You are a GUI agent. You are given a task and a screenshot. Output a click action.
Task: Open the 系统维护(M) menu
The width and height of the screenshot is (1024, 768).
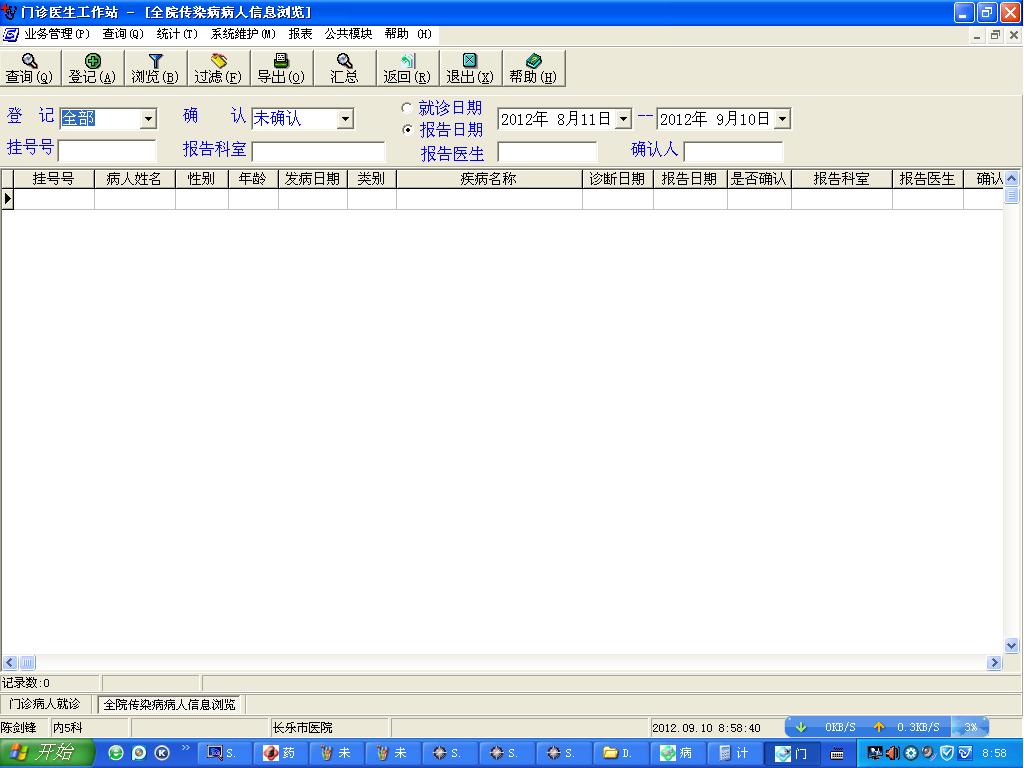[x=243, y=34]
